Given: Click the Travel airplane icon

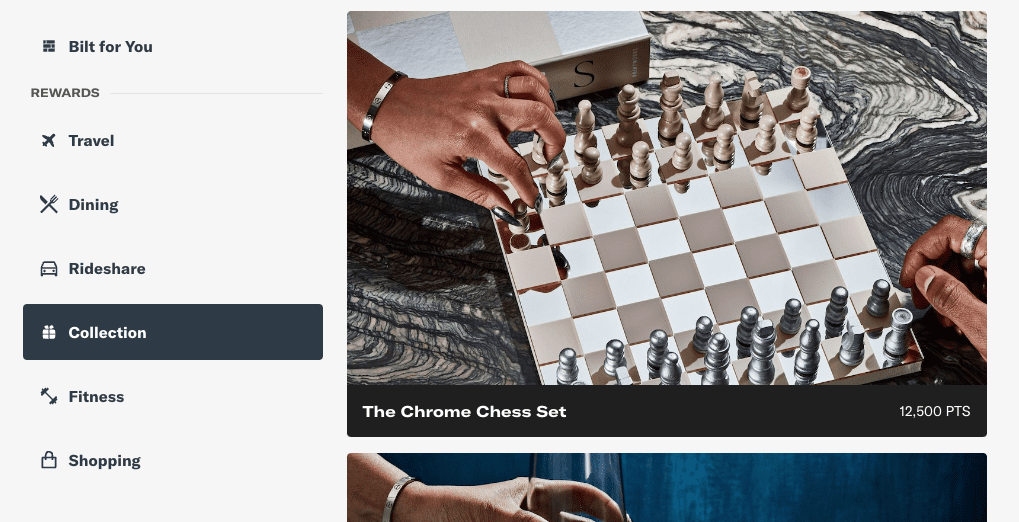Looking at the screenshot, I should tap(49, 140).
